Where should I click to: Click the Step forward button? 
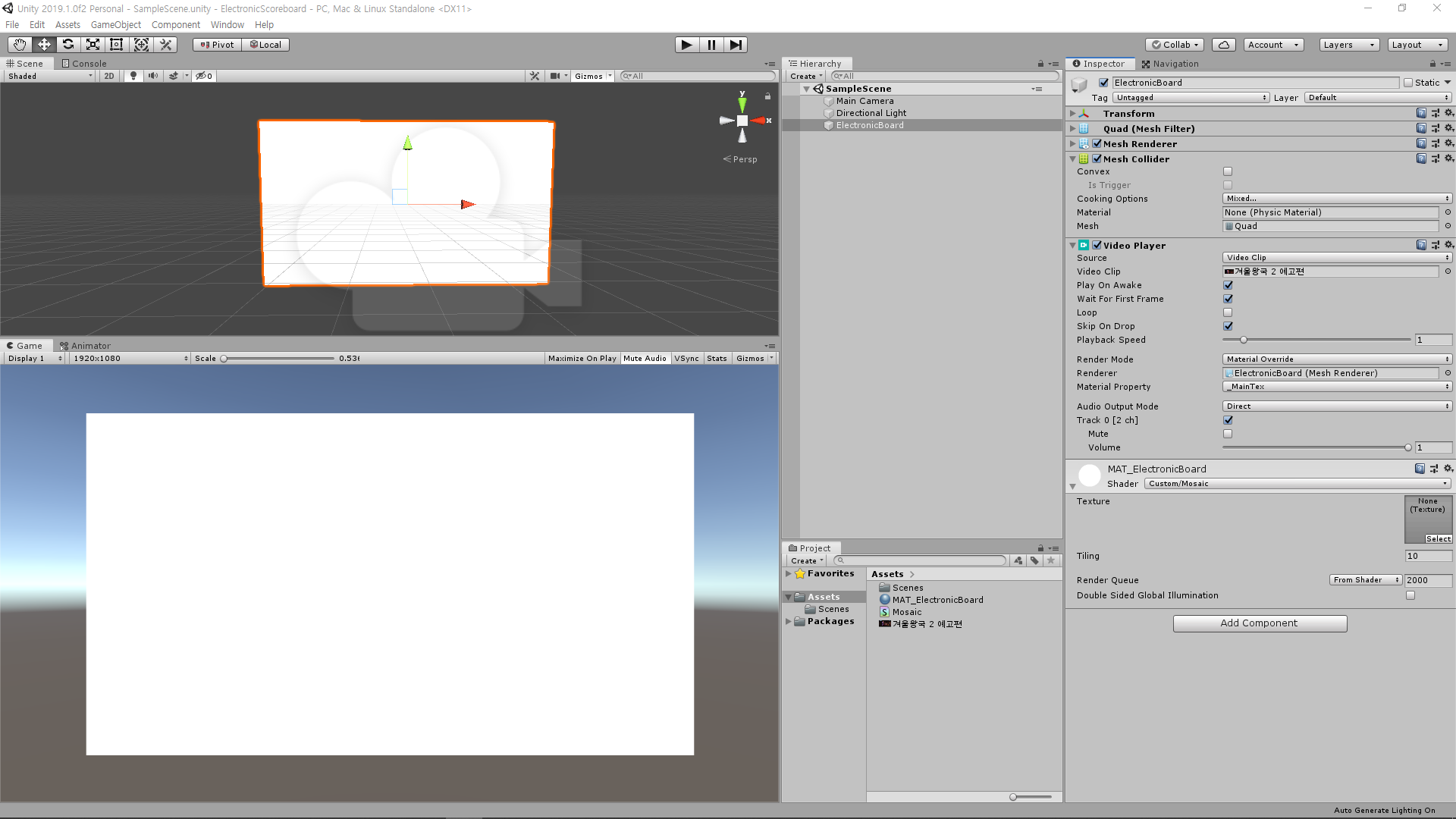click(736, 45)
